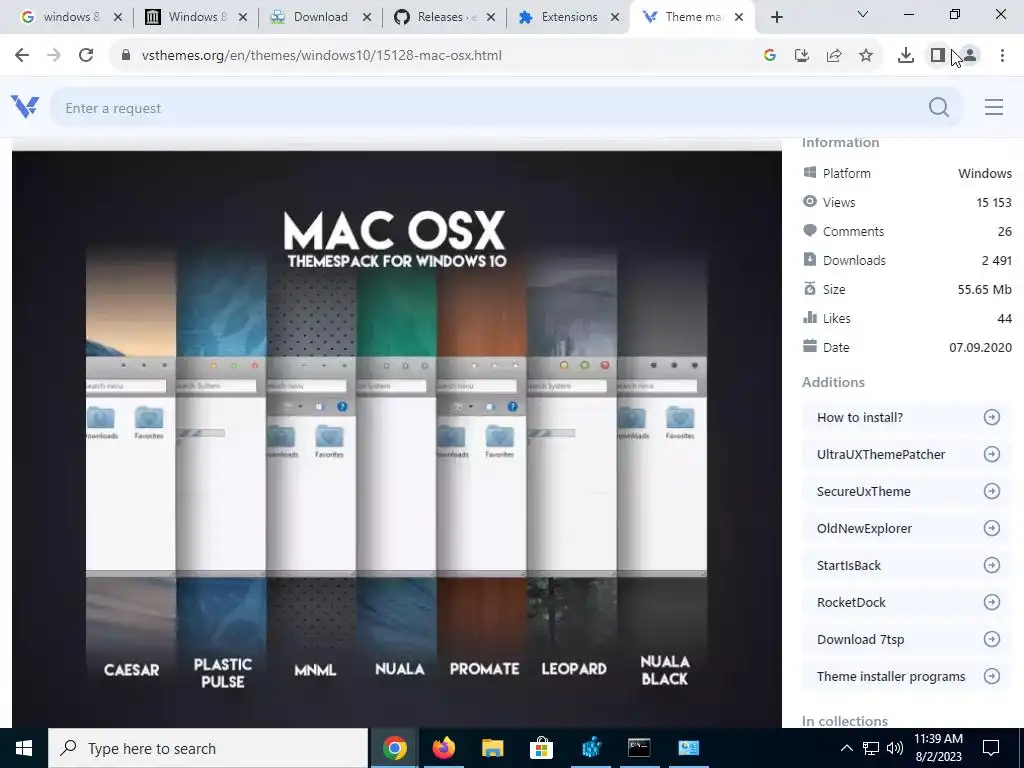Close the Theme tab

(739, 18)
